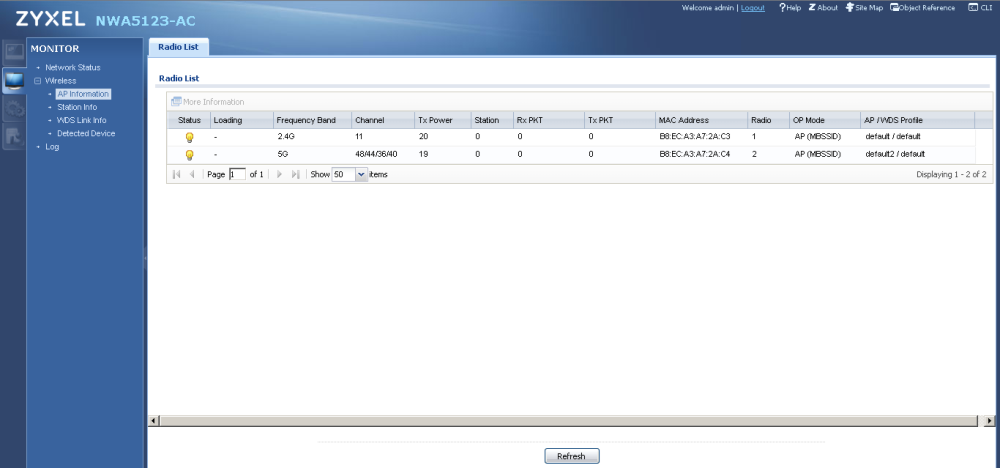The width and height of the screenshot is (1000, 468).
Task: Click MAC address B8:EC:A3:A7:2A:C3
Action: (695, 136)
